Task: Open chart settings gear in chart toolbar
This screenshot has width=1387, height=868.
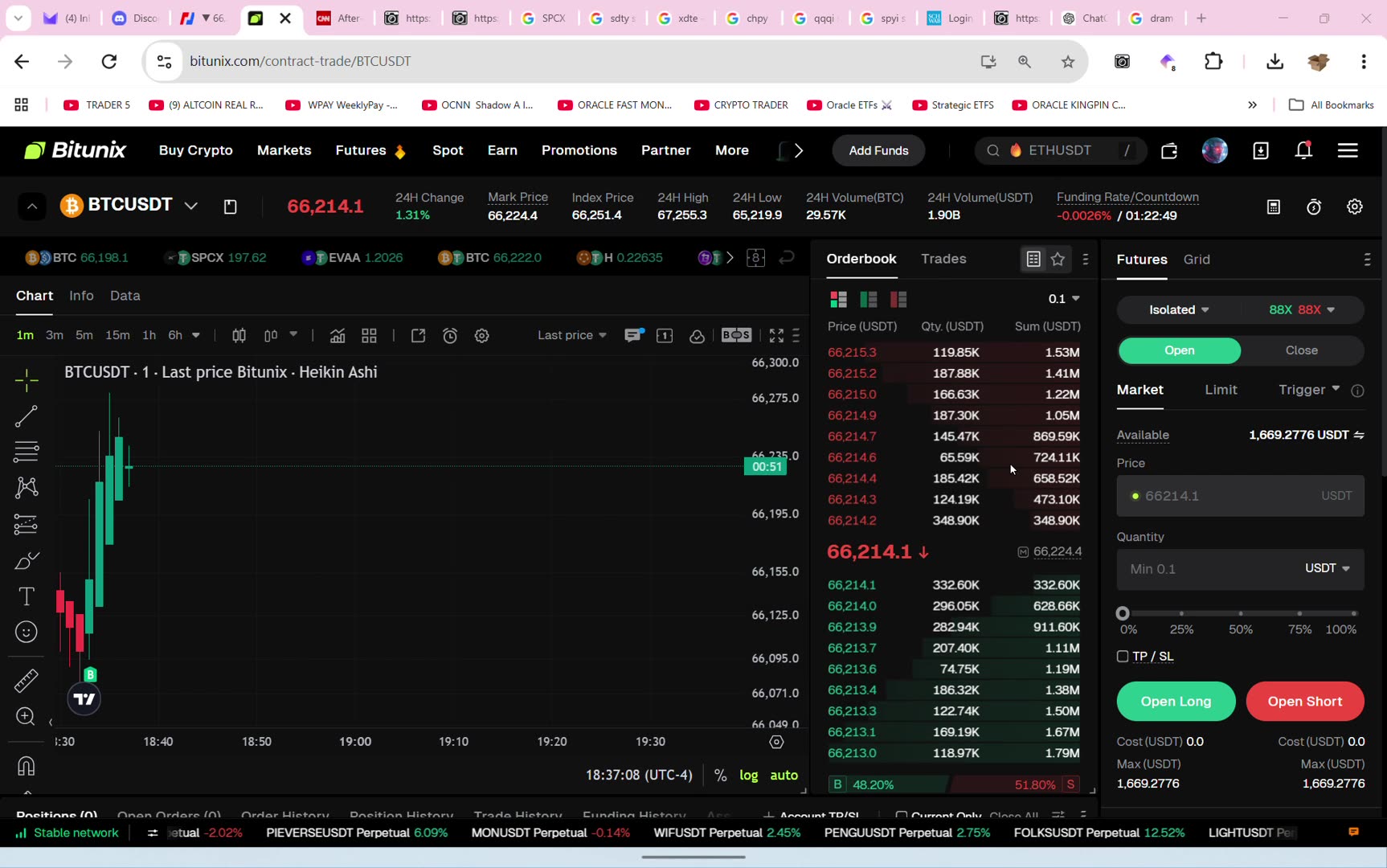Action: pos(482,336)
